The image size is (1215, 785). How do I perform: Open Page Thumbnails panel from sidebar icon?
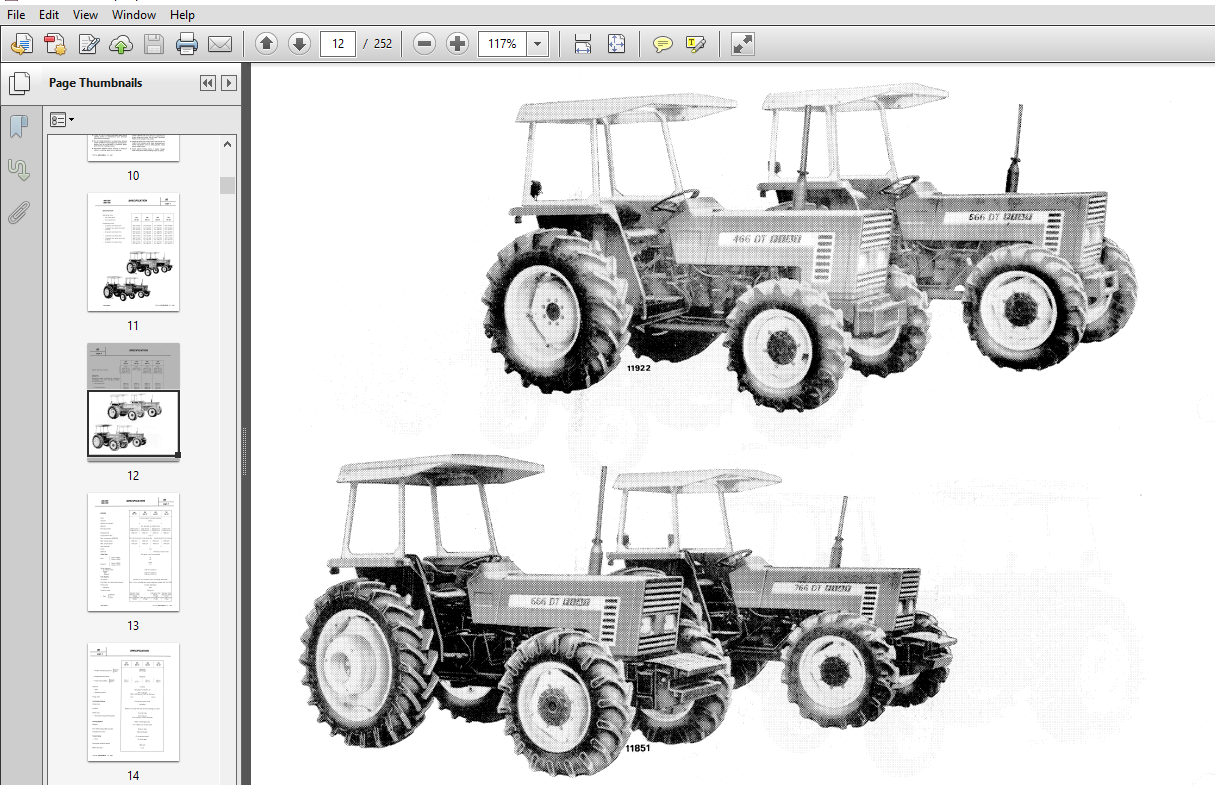click(18, 83)
